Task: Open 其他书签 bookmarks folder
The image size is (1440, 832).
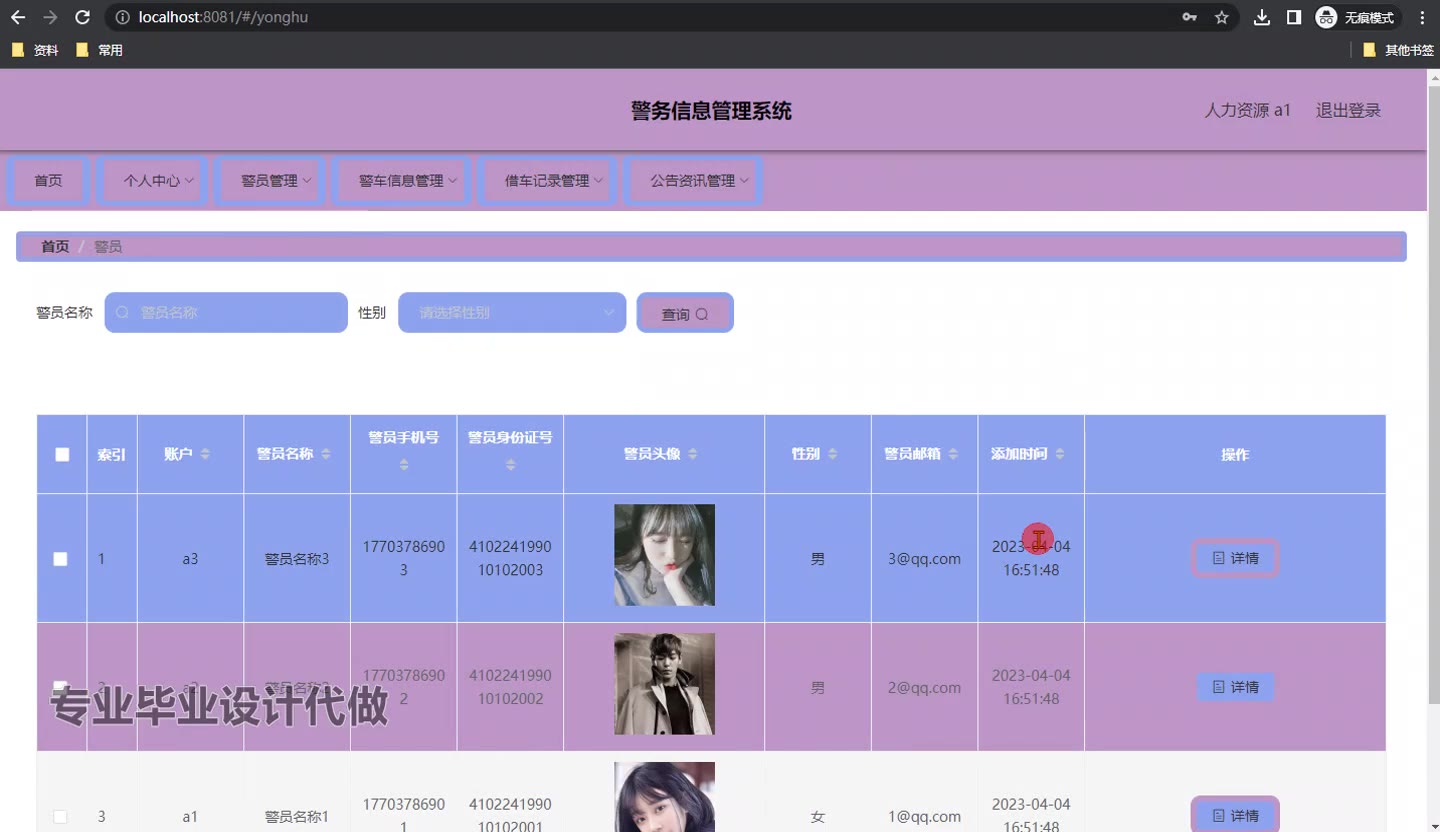Action: pos(1398,50)
